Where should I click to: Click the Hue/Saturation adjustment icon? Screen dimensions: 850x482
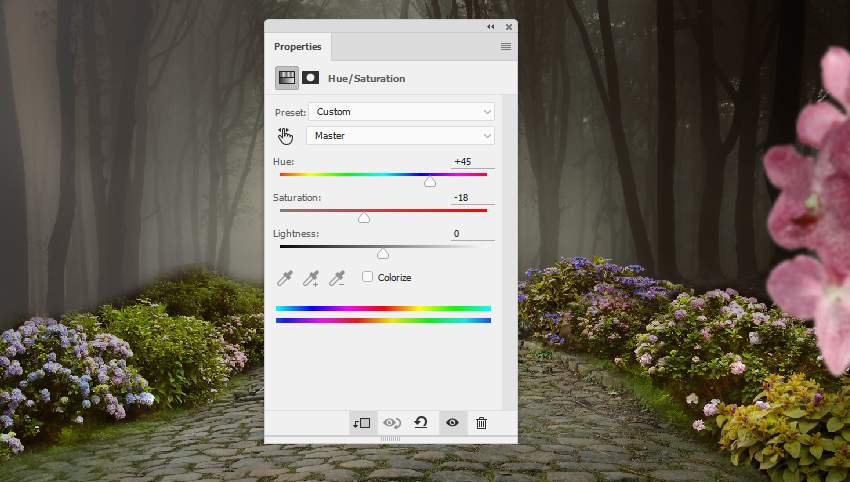click(x=287, y=78)
